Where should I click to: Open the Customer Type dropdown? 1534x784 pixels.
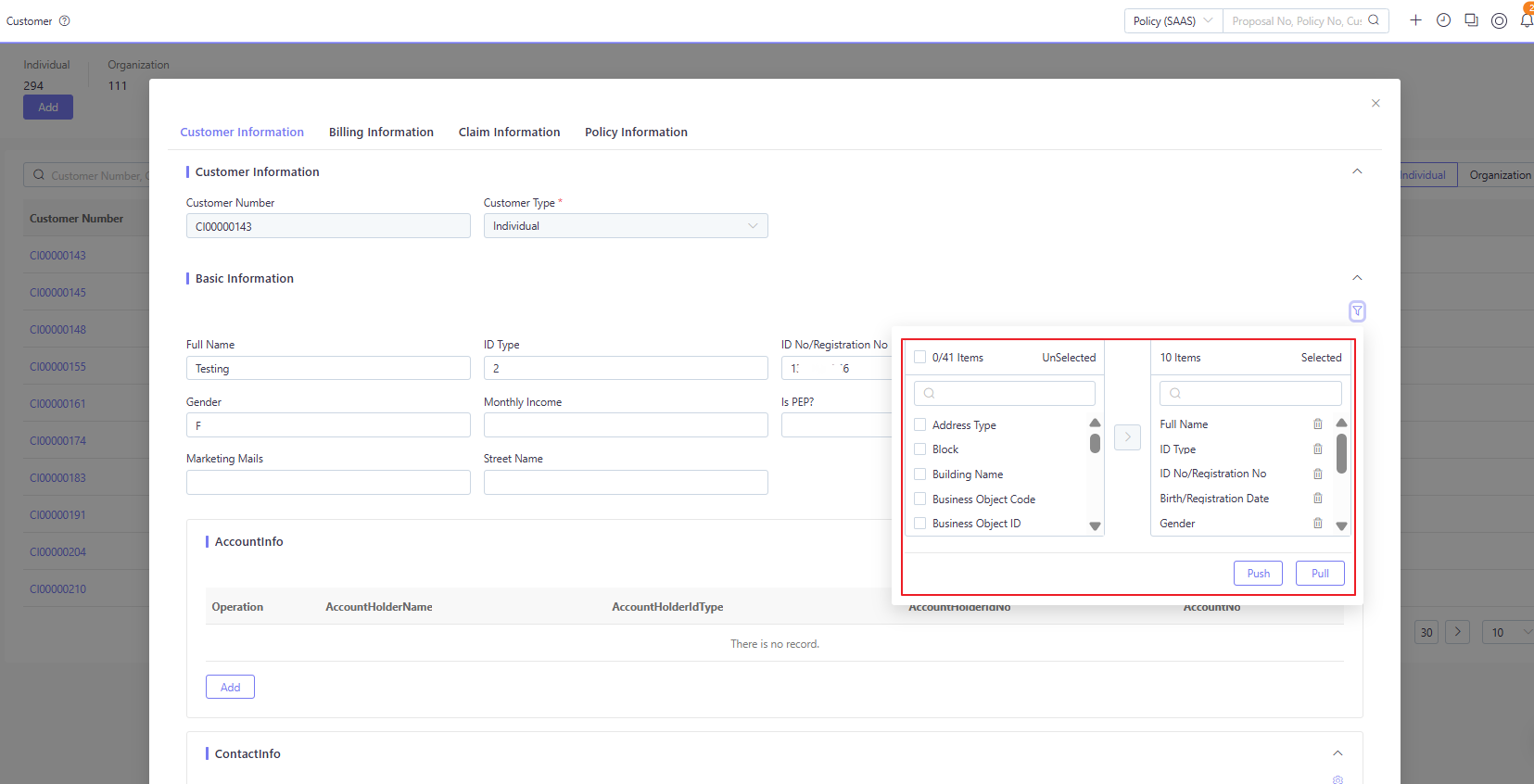click(626, 226)
